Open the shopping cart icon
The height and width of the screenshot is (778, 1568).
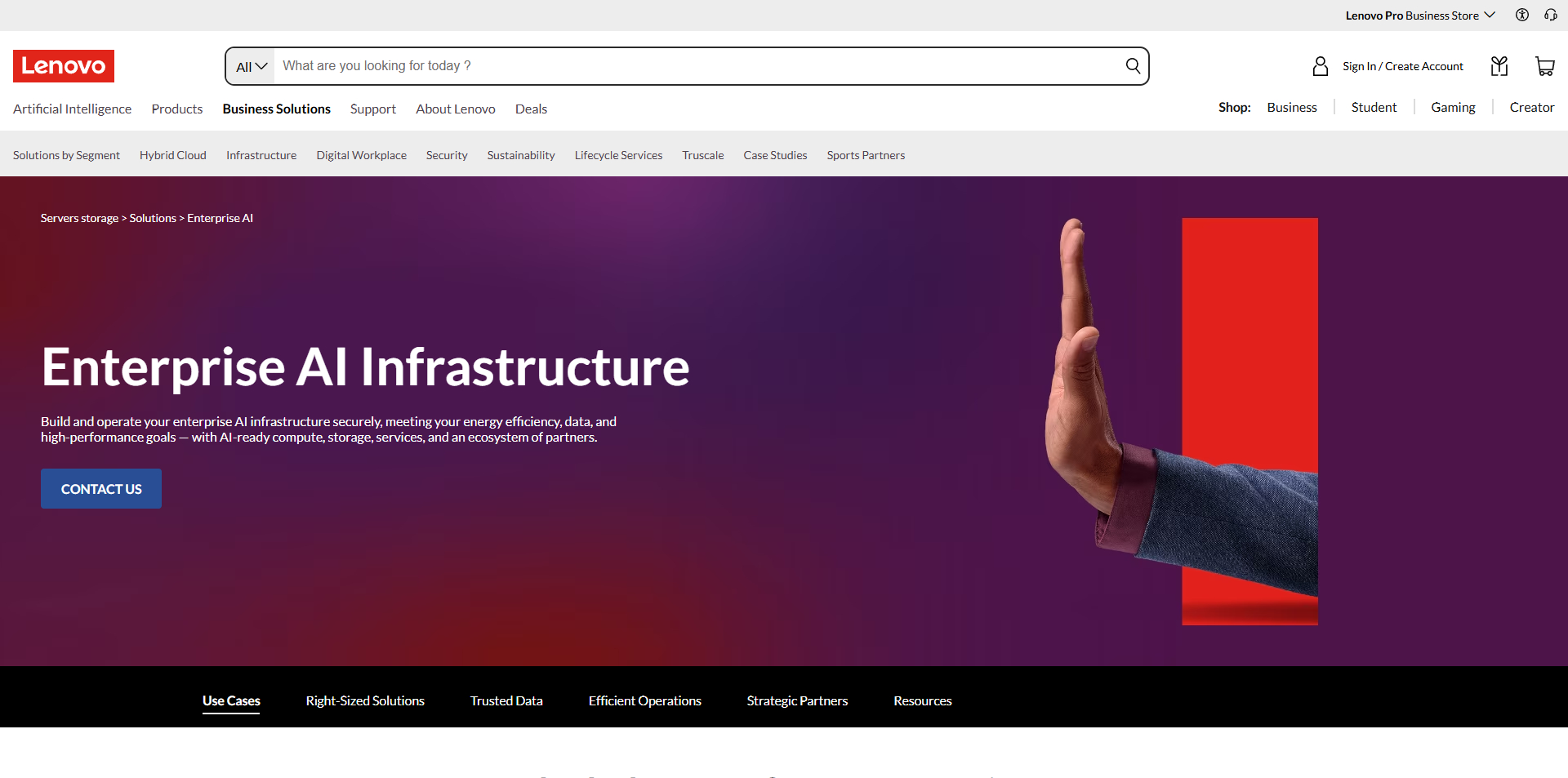(1544, 66)
